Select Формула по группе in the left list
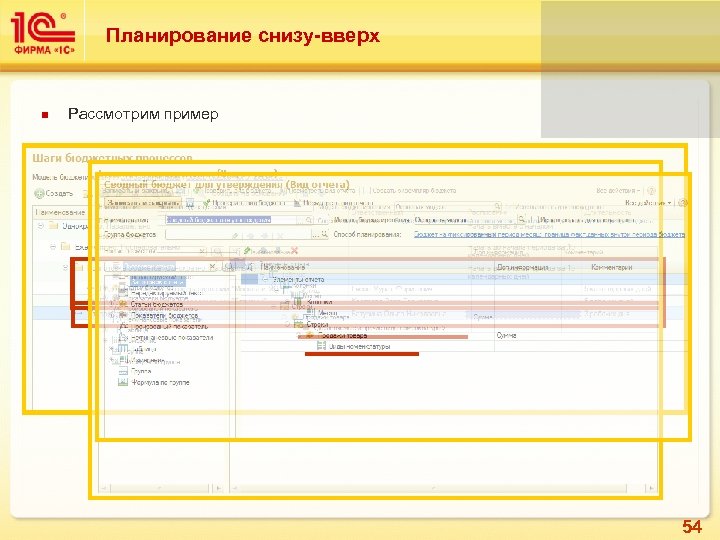The image size is (720, 540). [160, 382]
